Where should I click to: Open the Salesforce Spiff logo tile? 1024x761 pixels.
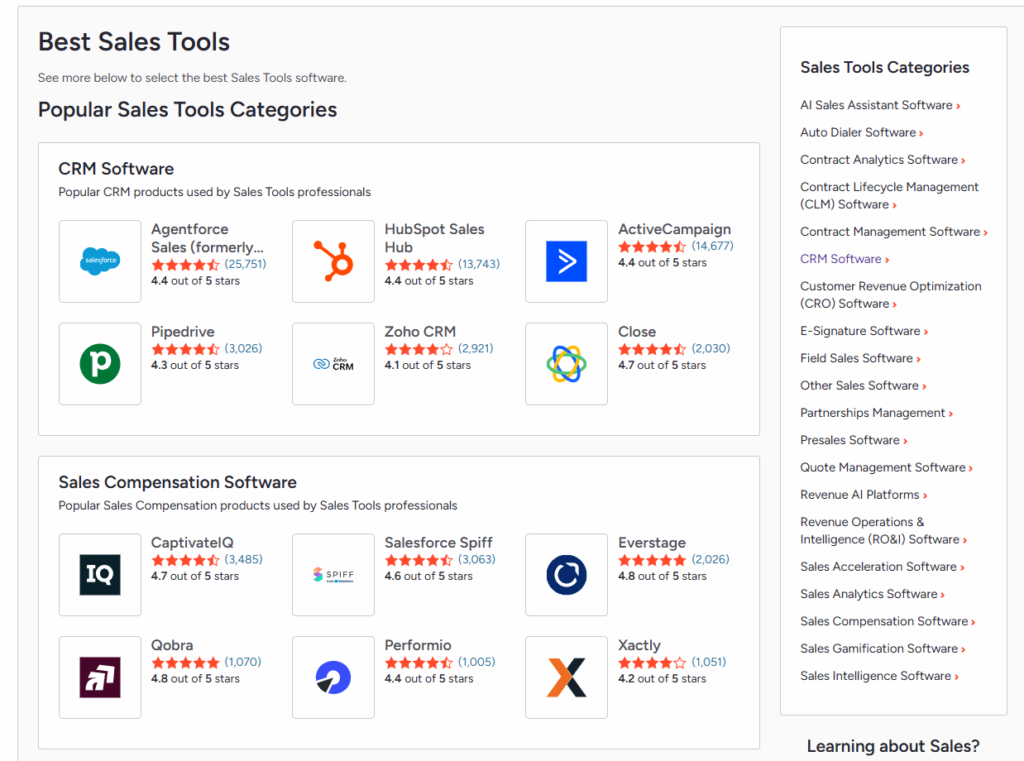point(333,575)
